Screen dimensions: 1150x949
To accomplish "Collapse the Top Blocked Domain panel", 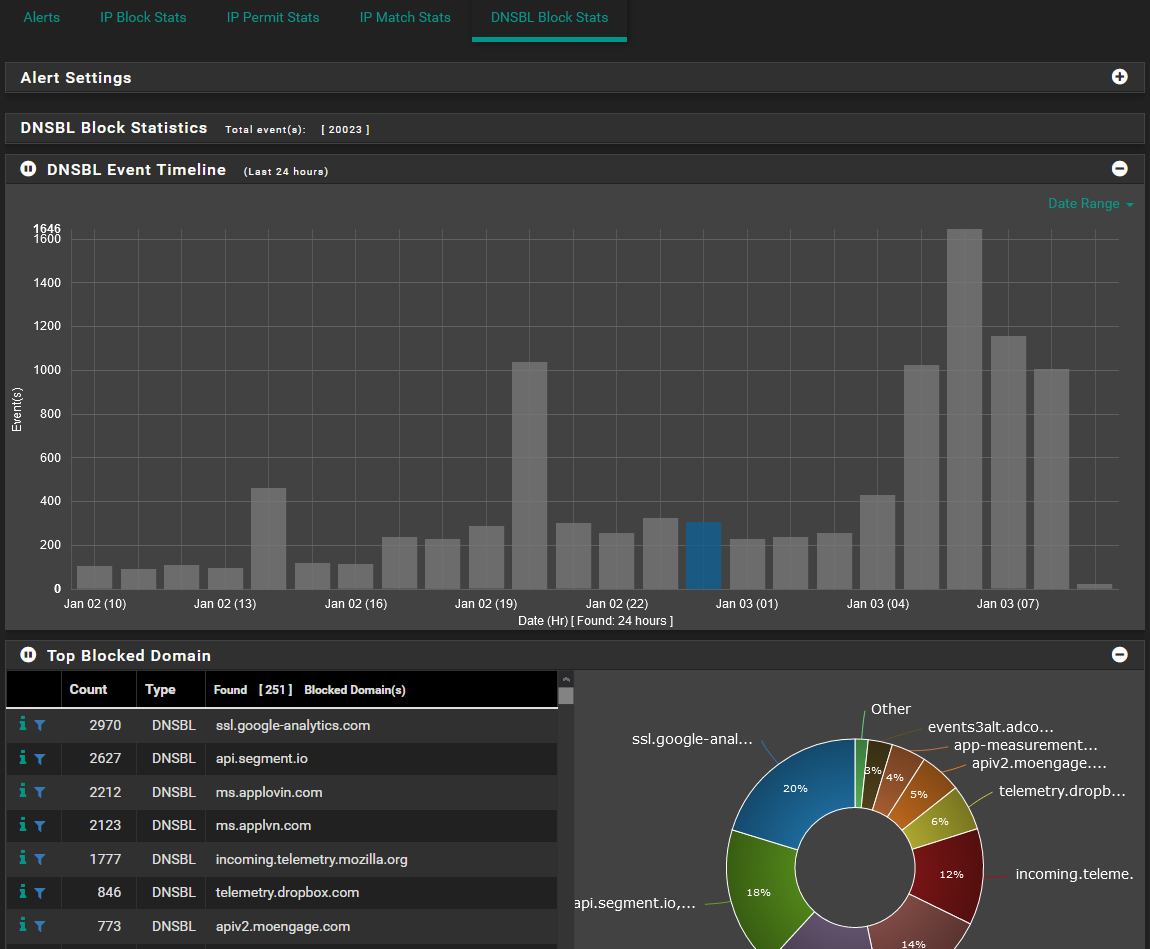I will coord(1119,655).
